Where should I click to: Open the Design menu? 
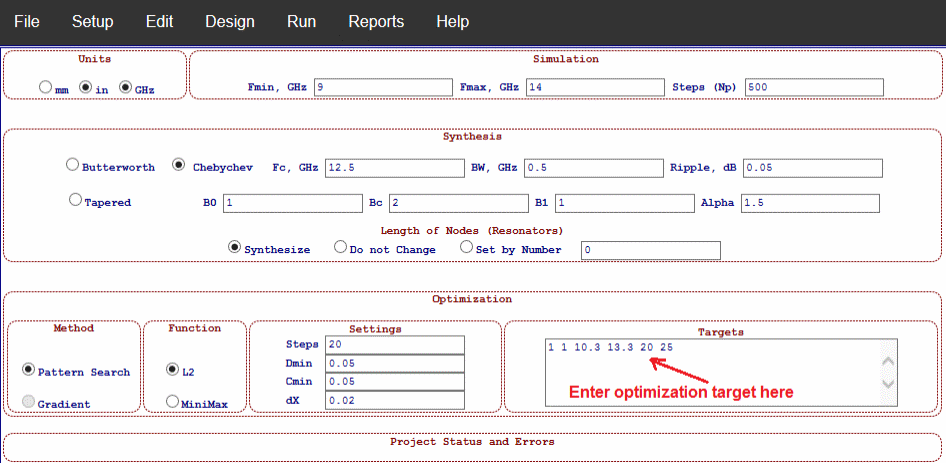click(x=229, y=21)
